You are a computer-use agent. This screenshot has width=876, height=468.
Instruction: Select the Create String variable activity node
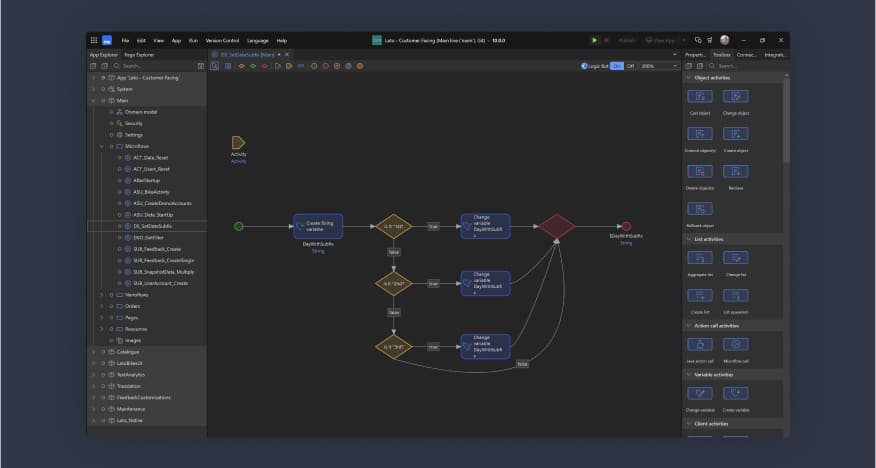(x=318, y=226)
